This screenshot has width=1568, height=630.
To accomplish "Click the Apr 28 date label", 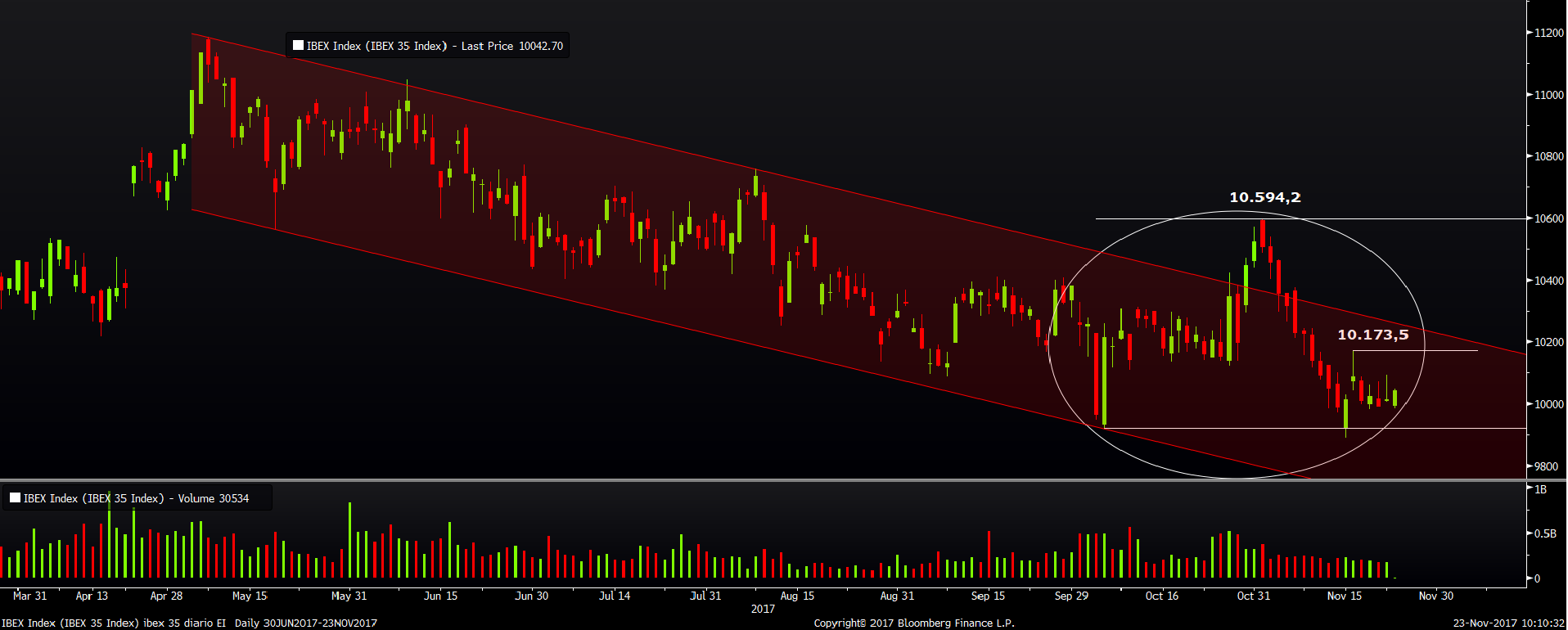I will tap(166, 596).
